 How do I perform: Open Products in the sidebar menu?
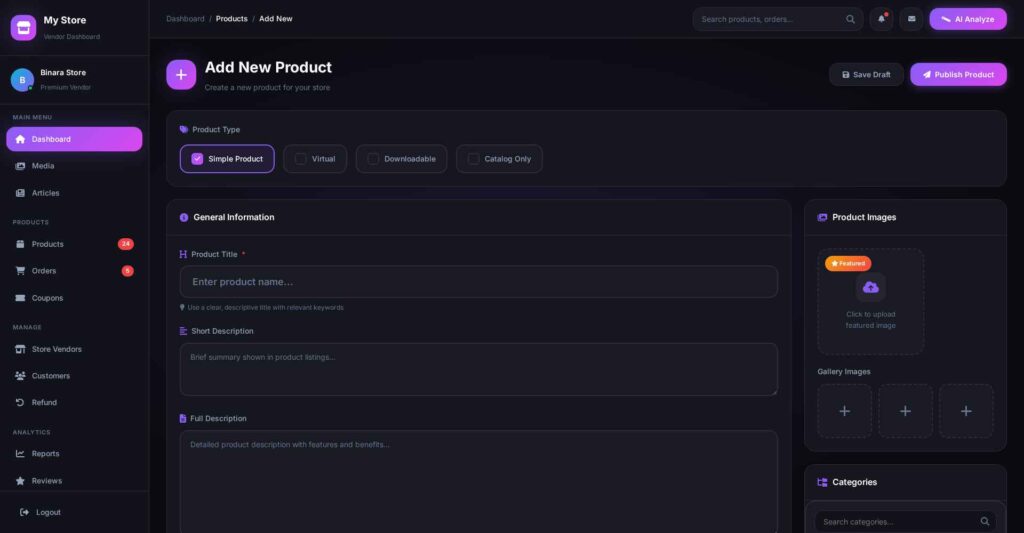(48, 244)
